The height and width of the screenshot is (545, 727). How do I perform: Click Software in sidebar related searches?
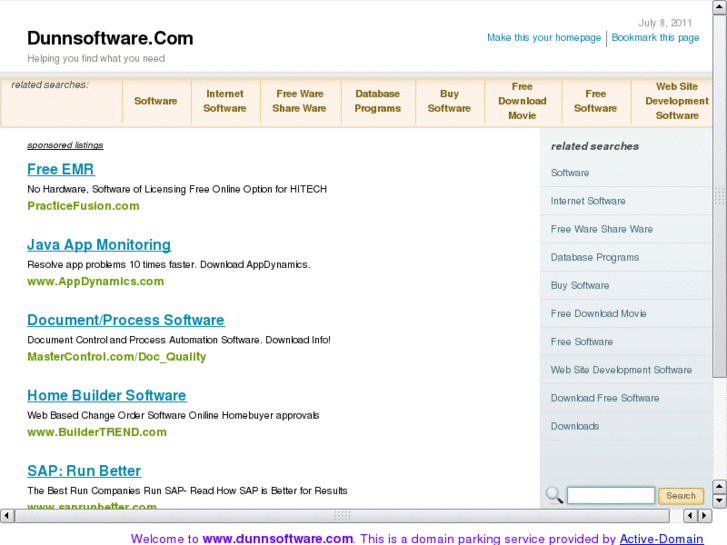coord(570,173)
